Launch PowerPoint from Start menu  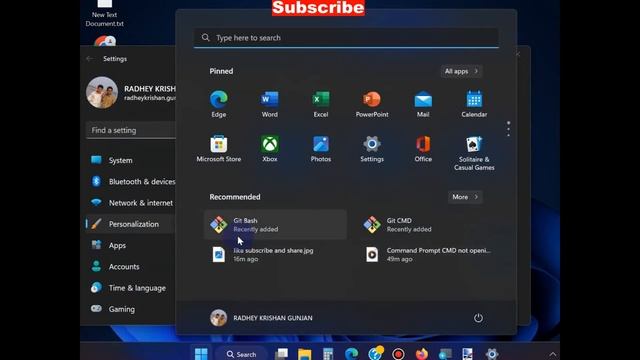pyautogui.click(x=372, y=104)
